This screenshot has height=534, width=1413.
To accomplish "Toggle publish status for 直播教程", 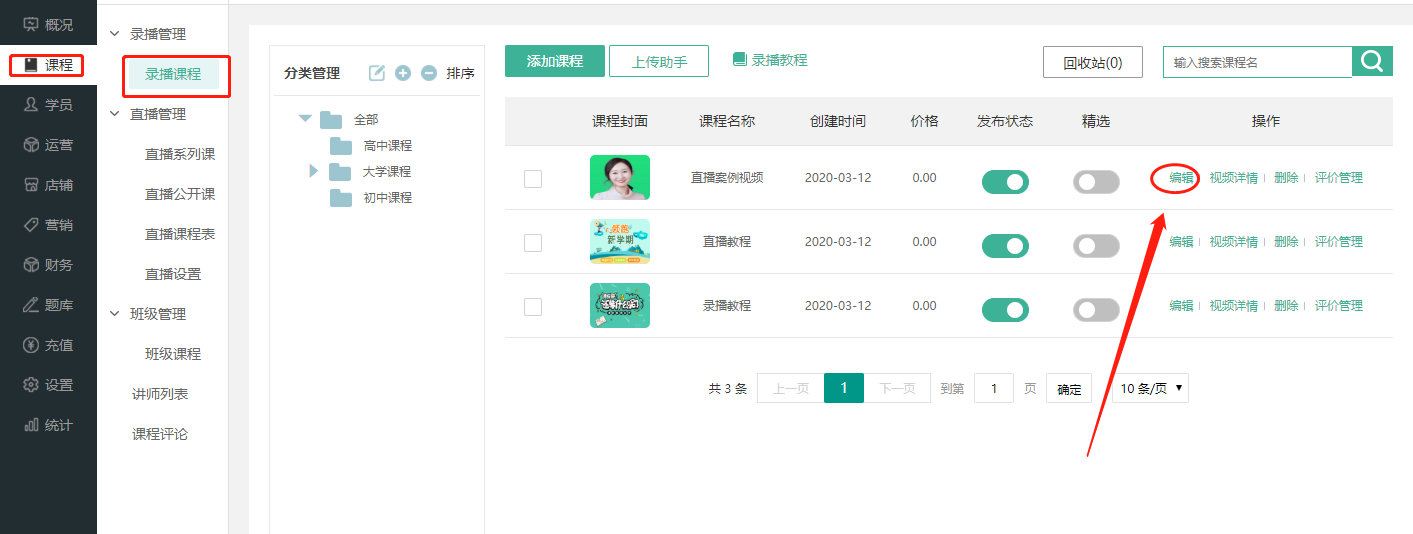I will pos(1005,246).
